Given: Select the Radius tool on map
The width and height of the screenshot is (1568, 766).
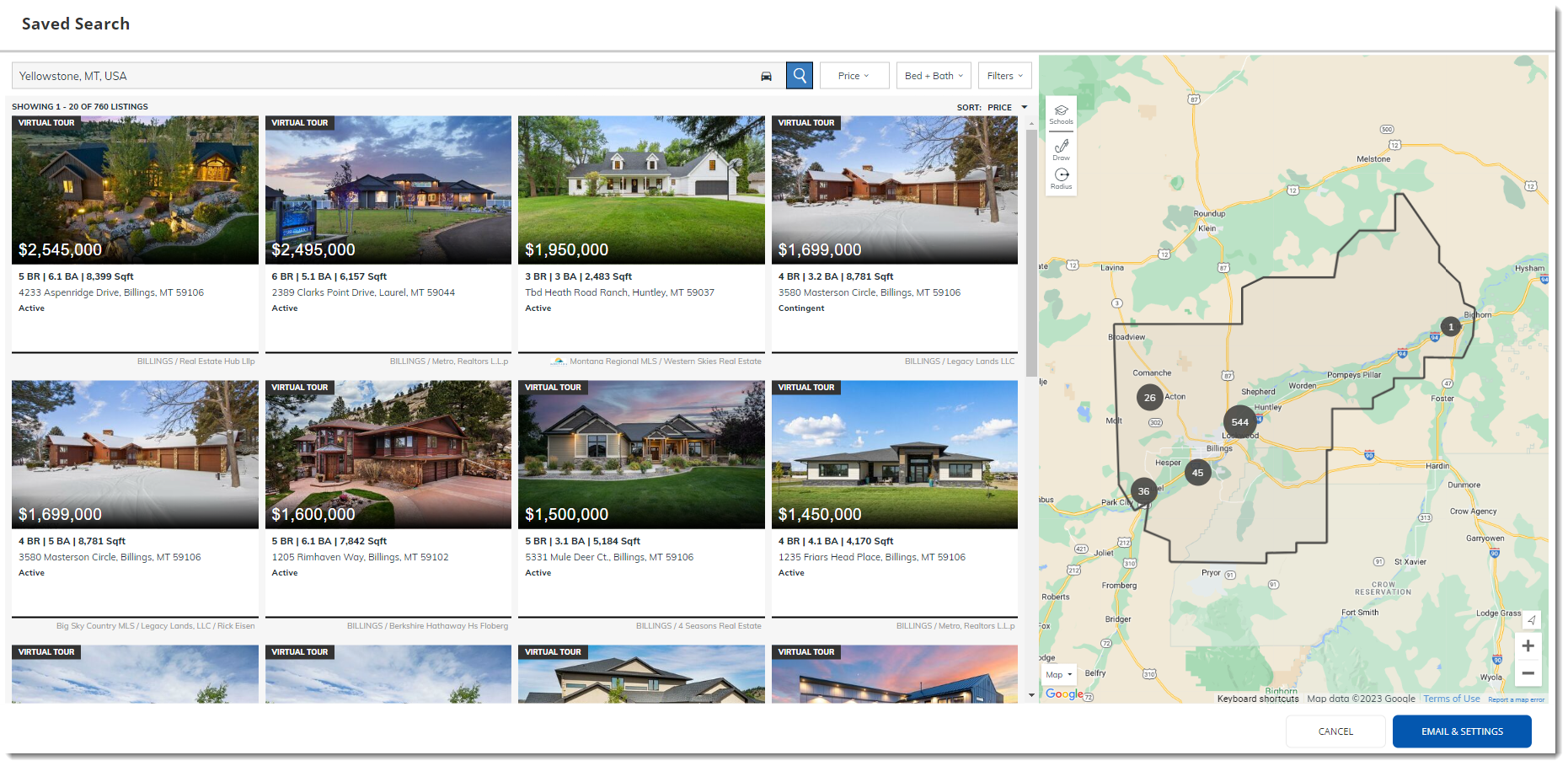Looking at the screenshot, I should coord(1061,179).
